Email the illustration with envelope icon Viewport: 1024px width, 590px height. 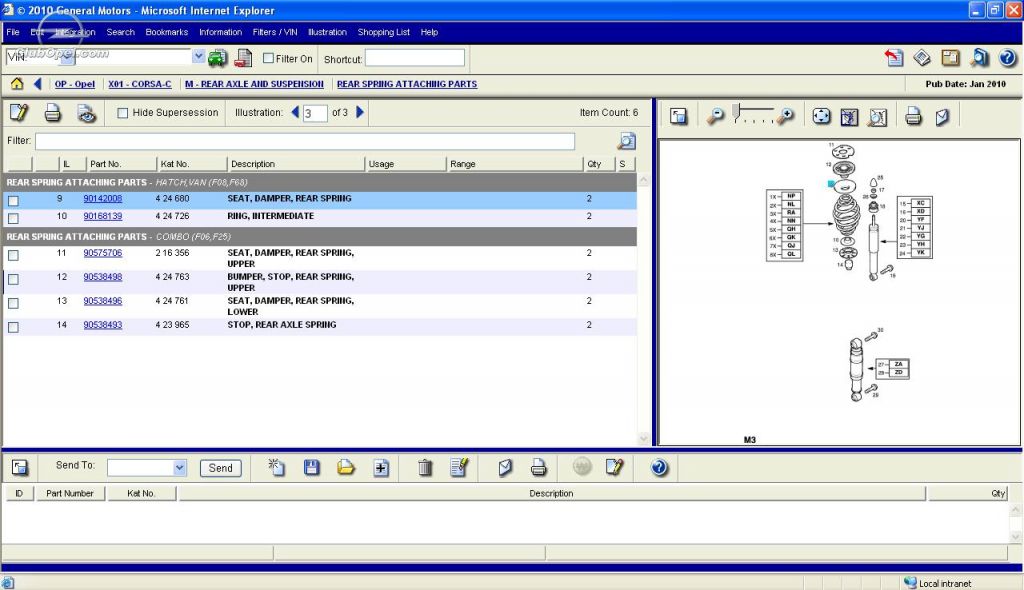(942, 117)
